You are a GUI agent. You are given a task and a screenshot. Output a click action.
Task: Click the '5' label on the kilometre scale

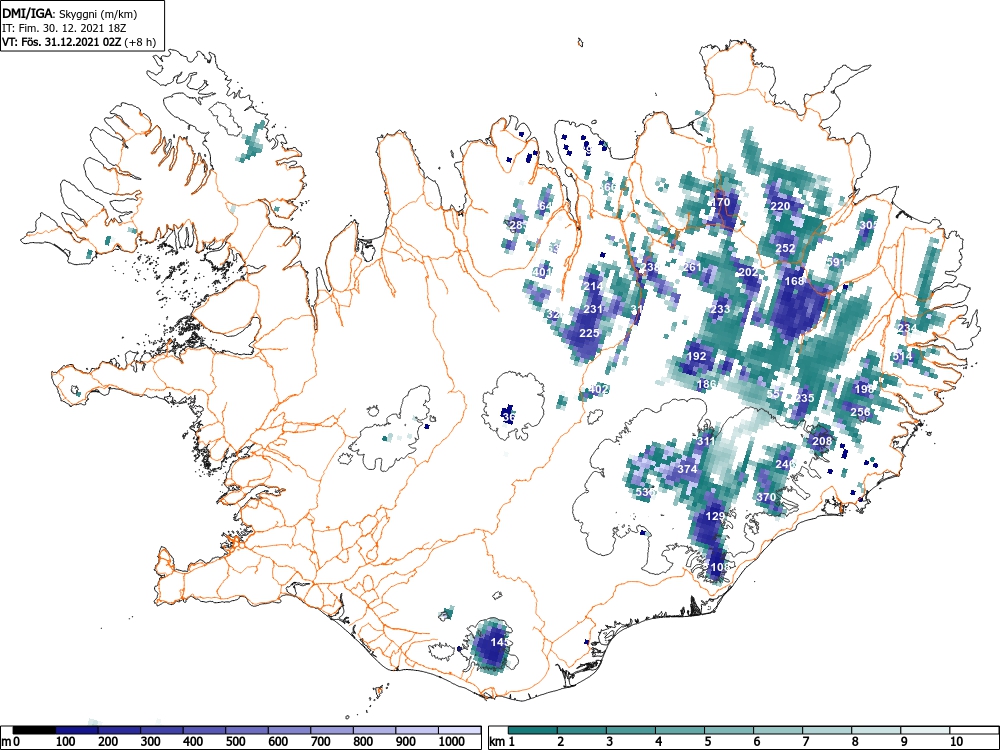(708, 742)
